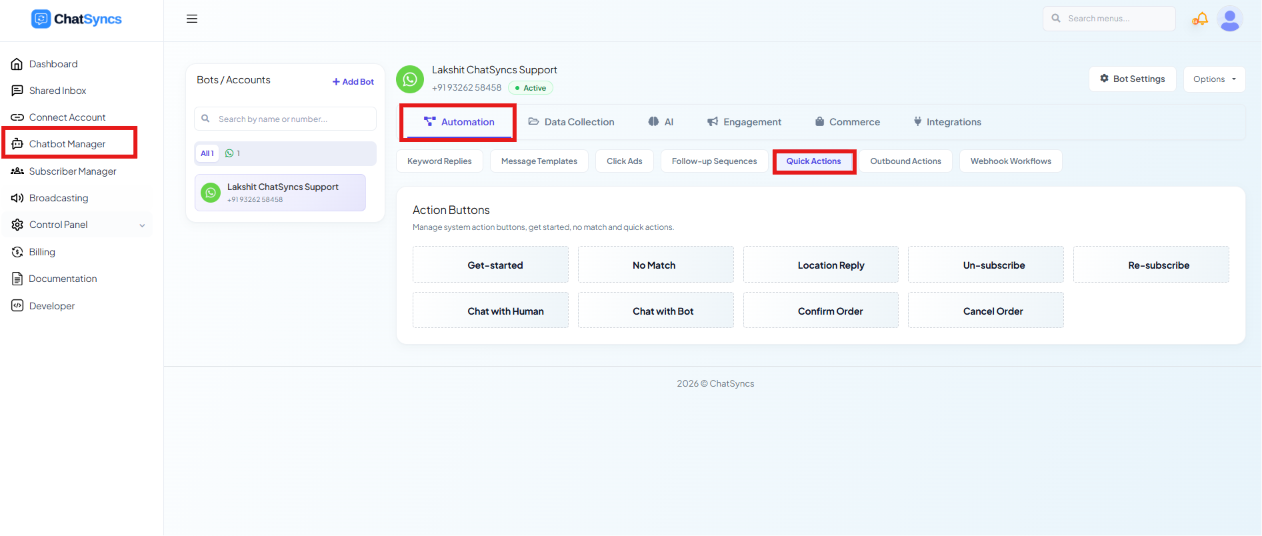The height and width of the screenshot is (536, 1262).
Task: Switch to the Automation tab
Action: 459,122
